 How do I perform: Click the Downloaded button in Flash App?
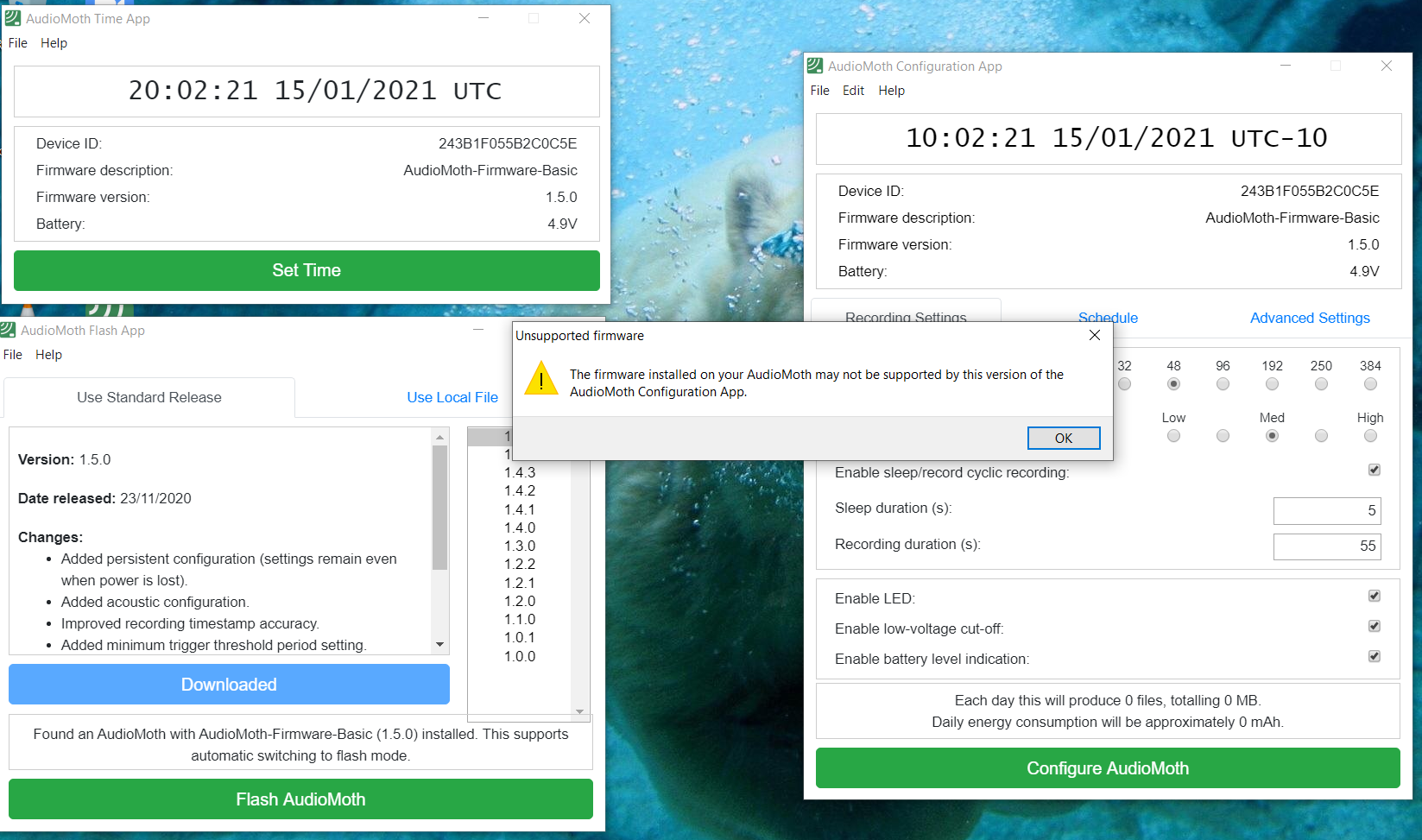[x=229, y=685]
